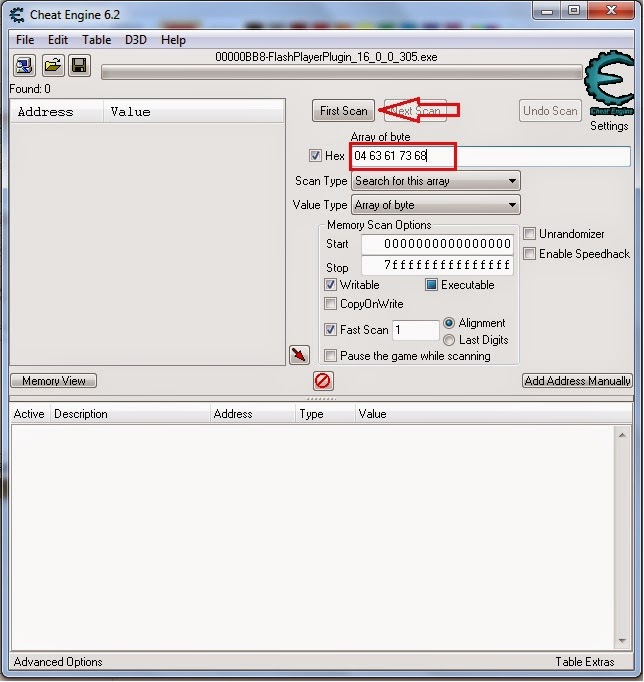Enable the CopyOnWrite checkbox
The image size is (644, 682).
330,303
